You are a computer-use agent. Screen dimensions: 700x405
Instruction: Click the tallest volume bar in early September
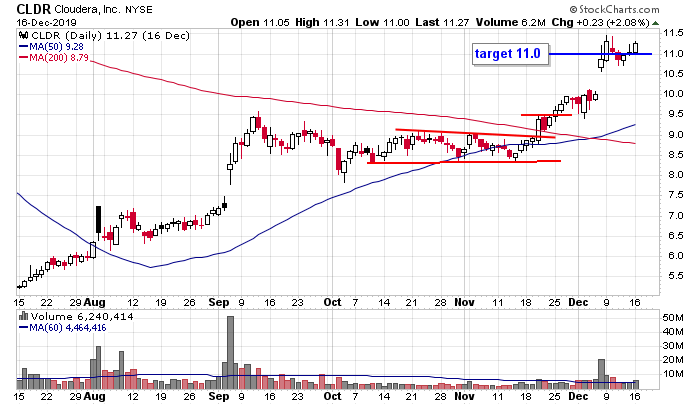[230, 352]
